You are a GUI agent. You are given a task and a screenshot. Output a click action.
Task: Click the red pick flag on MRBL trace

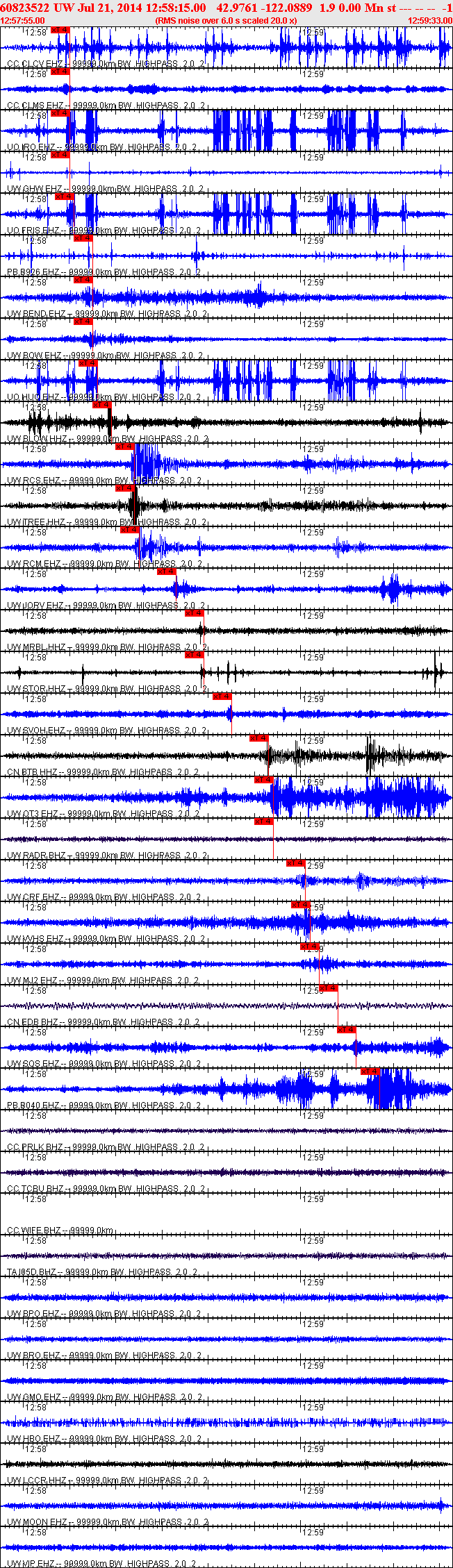pyautogui.click(x=195, y=613)
